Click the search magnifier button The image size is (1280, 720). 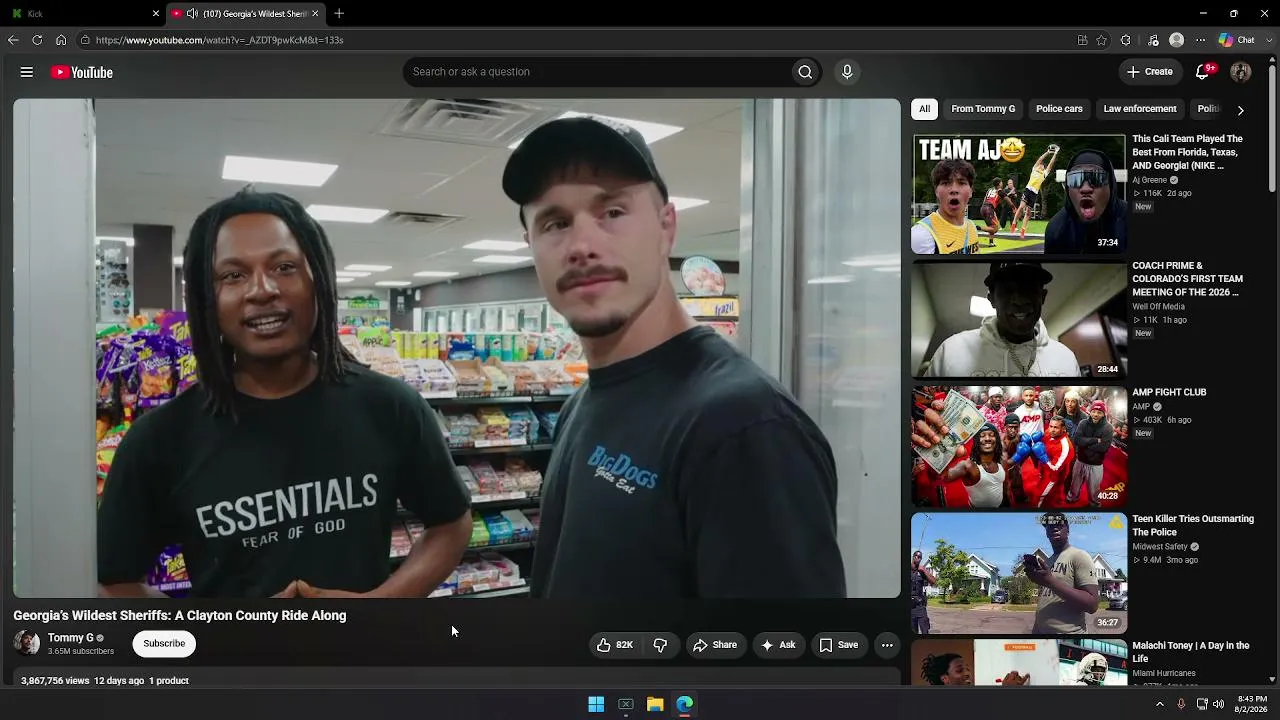pyautogui.click(x=805, y=72)
